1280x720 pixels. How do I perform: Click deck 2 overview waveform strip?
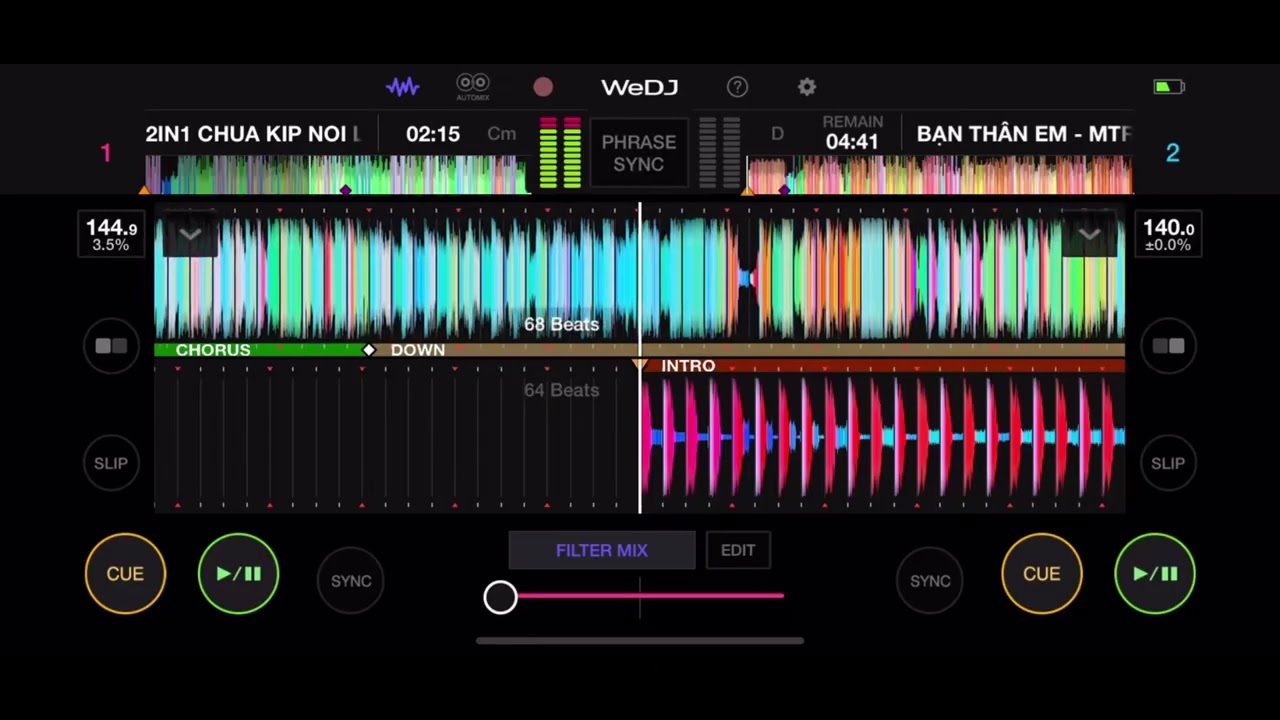pyautogui.click(x=939, y=174)
